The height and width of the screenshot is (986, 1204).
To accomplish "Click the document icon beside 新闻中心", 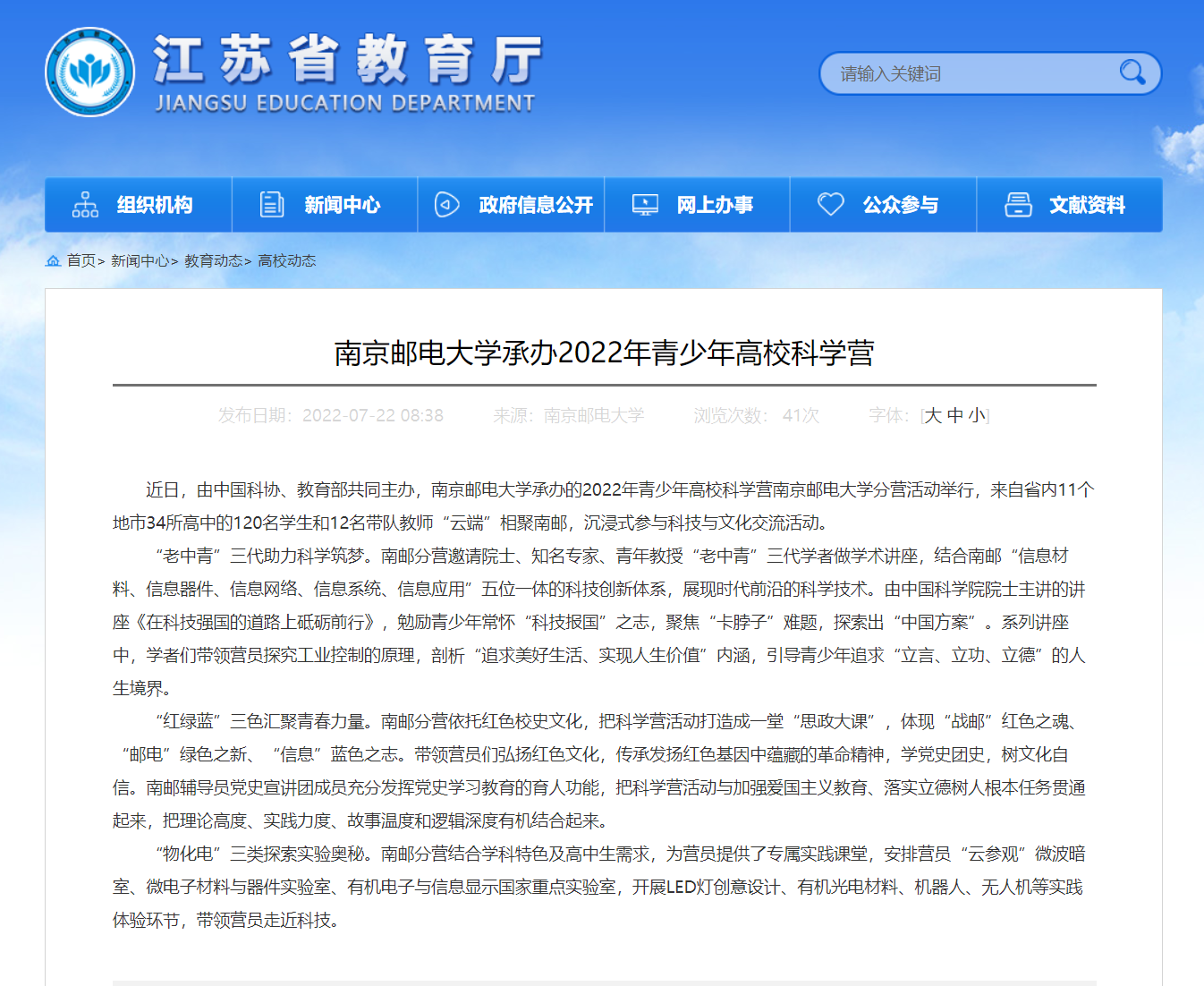I will click(x=271, y=205).
